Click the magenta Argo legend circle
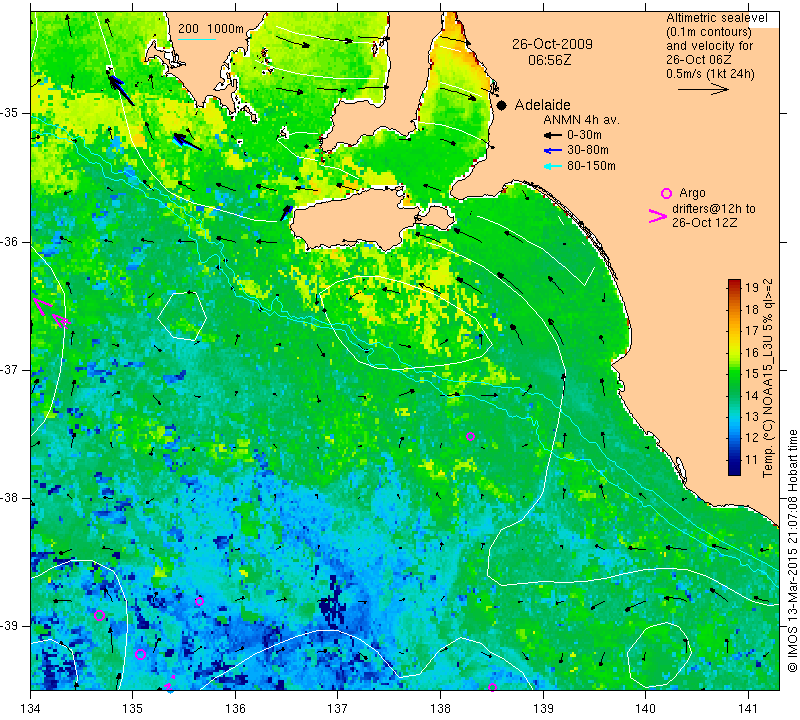The width and height of the screenshot is (800, 720). pos(666,193)
